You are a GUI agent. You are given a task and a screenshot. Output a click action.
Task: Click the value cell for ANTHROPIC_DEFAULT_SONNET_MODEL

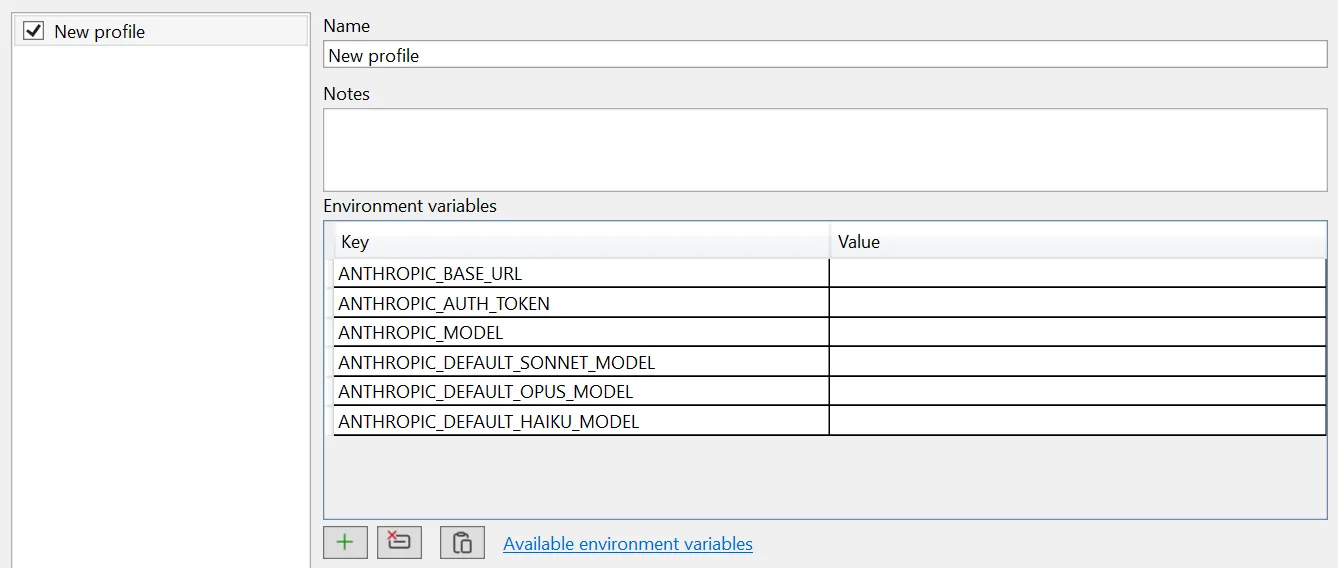click(1078, 362)
